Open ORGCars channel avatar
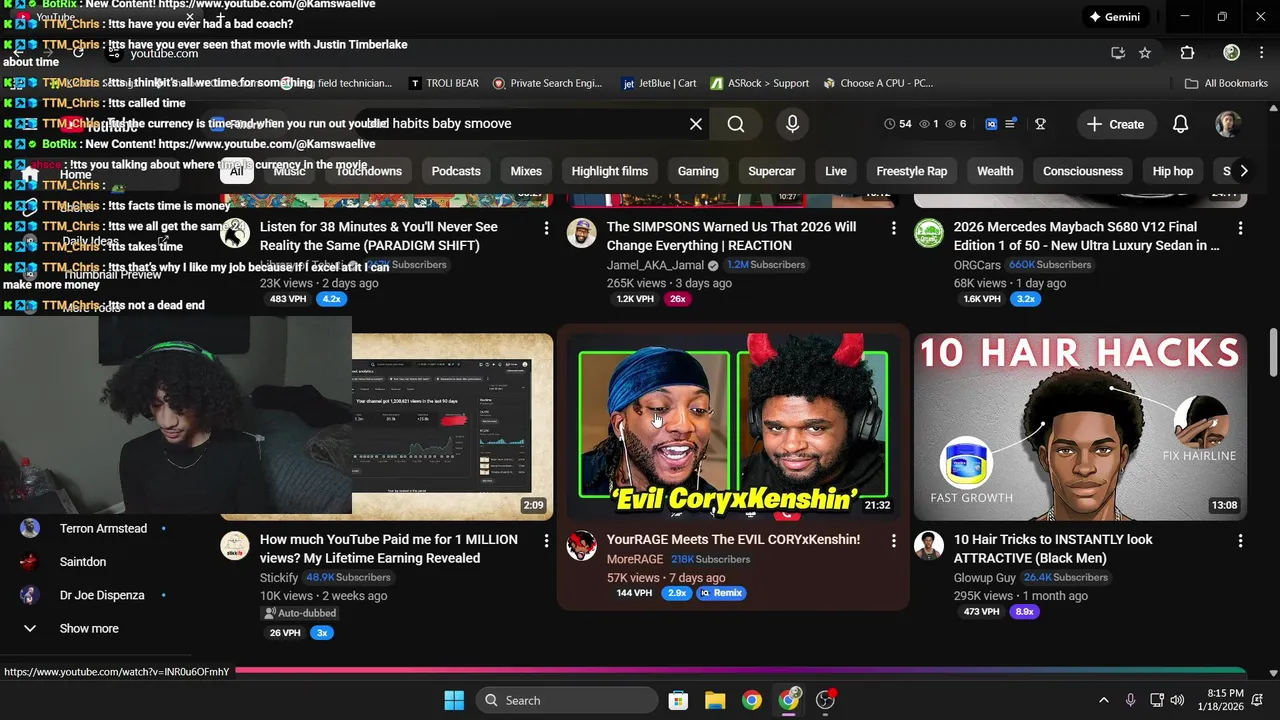Viewport: 1280px width, 720px height. coord(929,233)
